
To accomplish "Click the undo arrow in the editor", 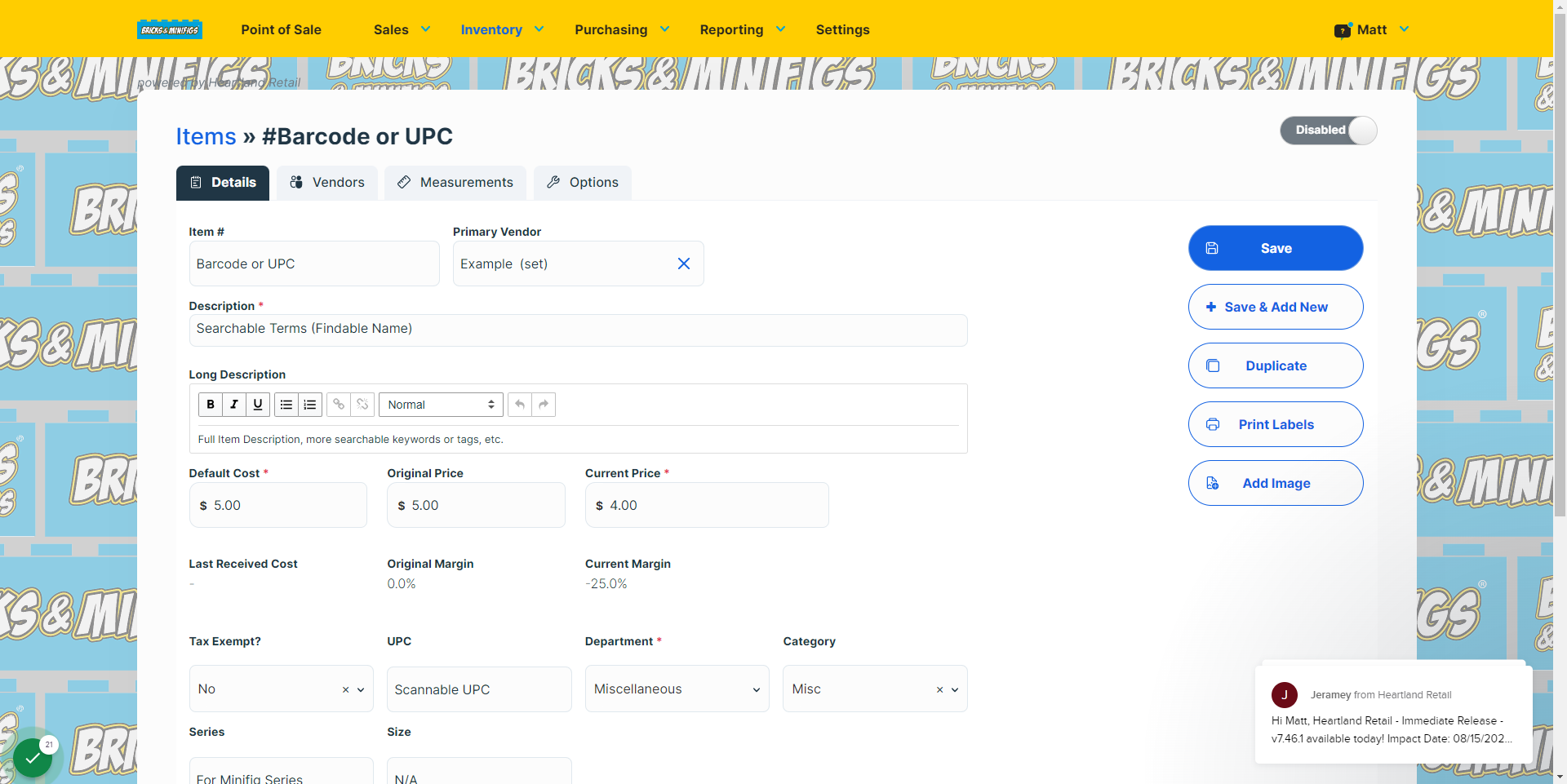I will 520,405.
